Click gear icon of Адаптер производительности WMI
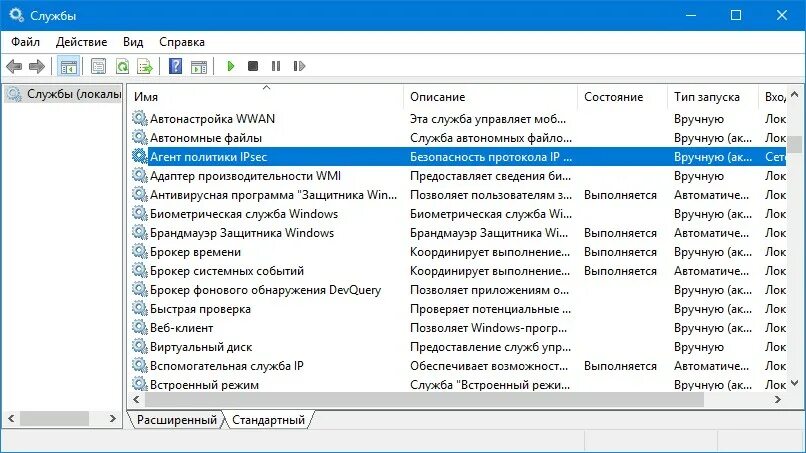Viewport: 806px width, 453px height. coord(139,175)
